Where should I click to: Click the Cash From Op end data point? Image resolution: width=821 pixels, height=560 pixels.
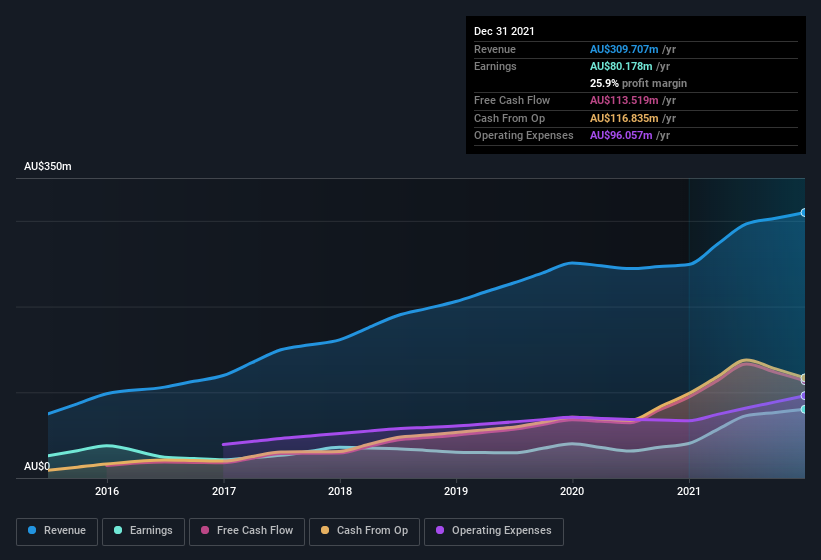coord(804,377)
